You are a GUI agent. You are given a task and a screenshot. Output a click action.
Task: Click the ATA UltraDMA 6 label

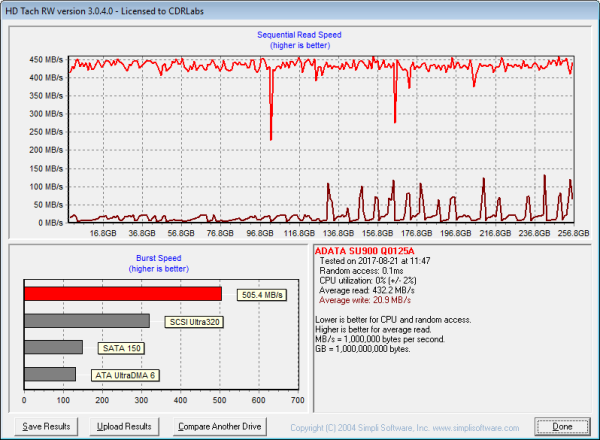point(125,375)
